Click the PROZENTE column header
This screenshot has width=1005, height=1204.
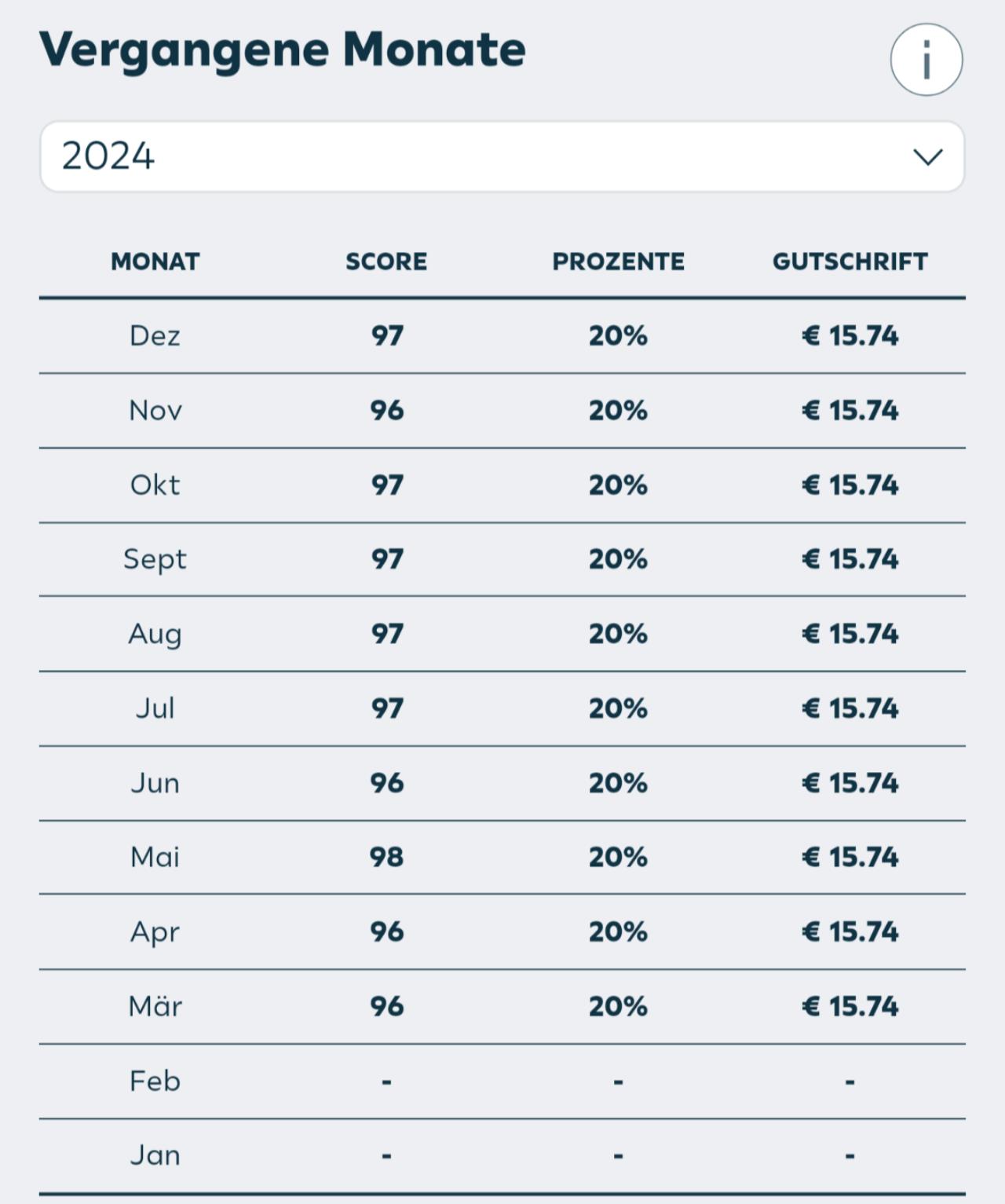point(618,262)
